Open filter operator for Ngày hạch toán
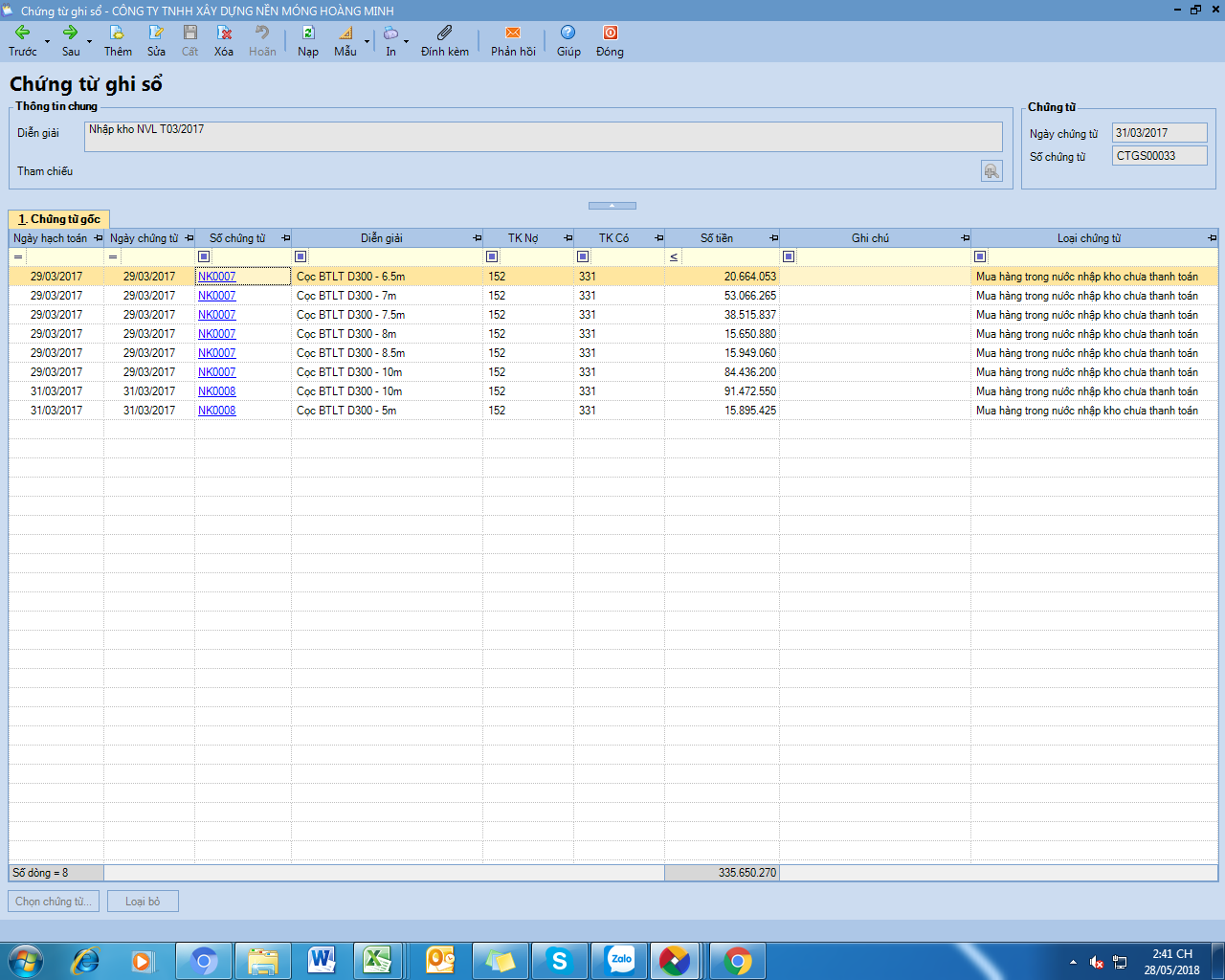The width and height of the screenshot is (1225, 980). 18,256
